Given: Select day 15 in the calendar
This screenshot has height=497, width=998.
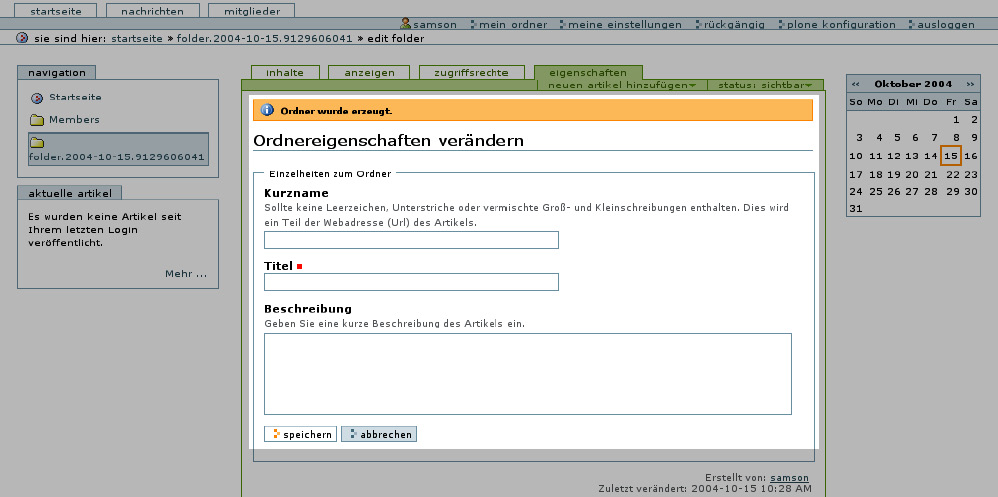Looking at the screenshot, I should coord(950,155).
